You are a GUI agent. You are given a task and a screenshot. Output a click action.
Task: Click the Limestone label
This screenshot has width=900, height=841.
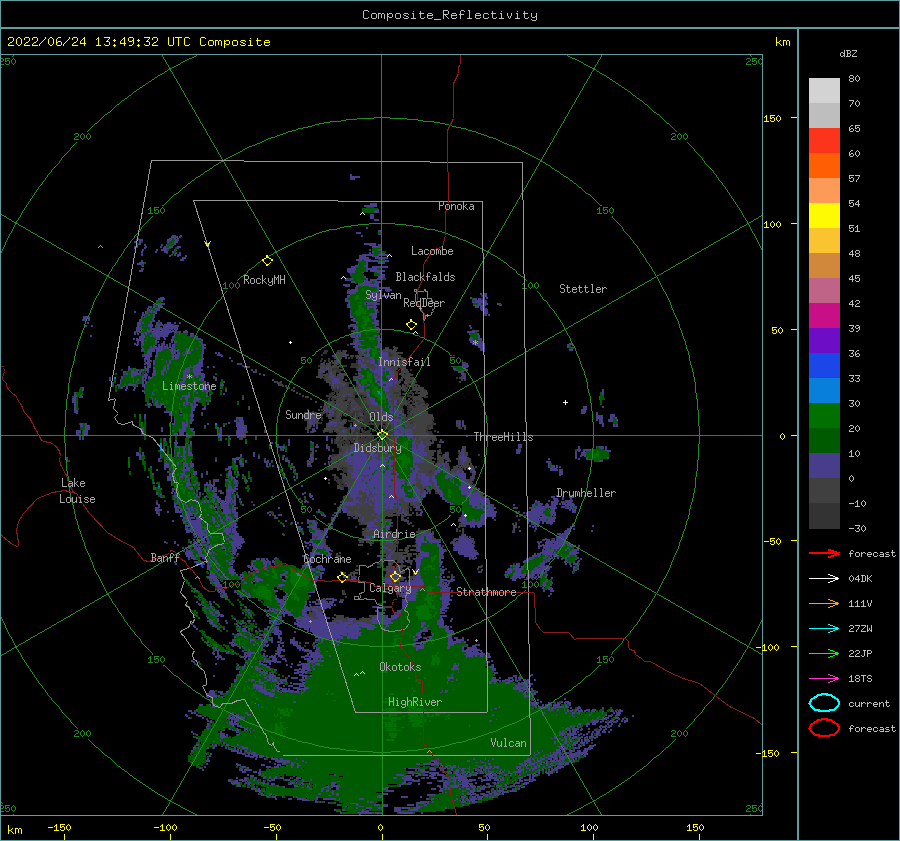tap(189, 386)
